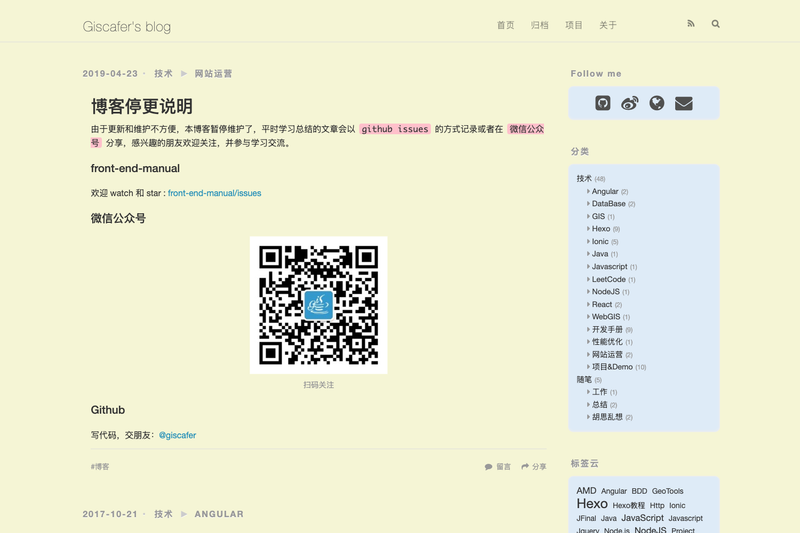
Task: Open the search magnifier icon
Action: point(715,23)
